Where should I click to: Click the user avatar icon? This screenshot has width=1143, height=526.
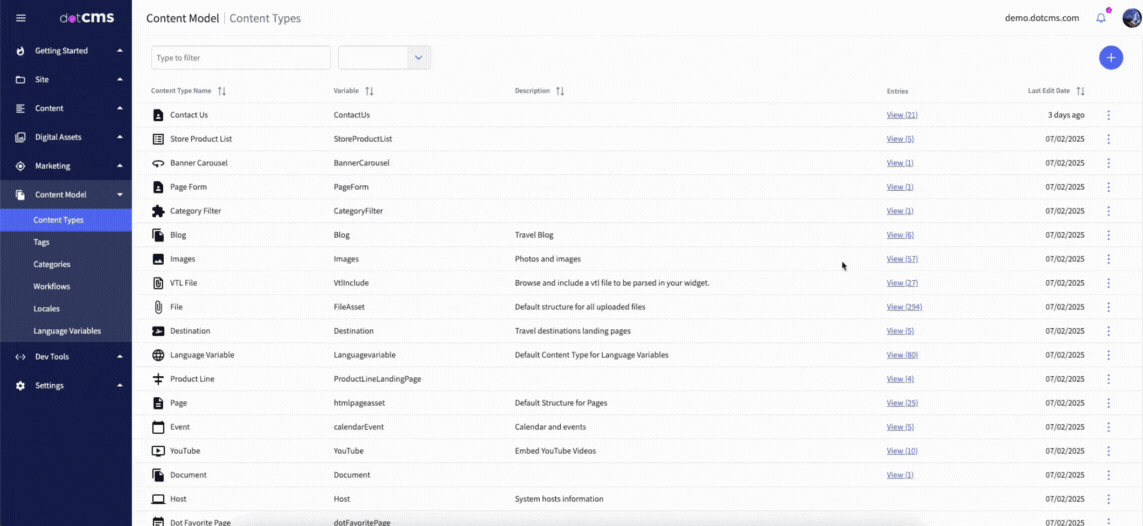point(1131,18)
